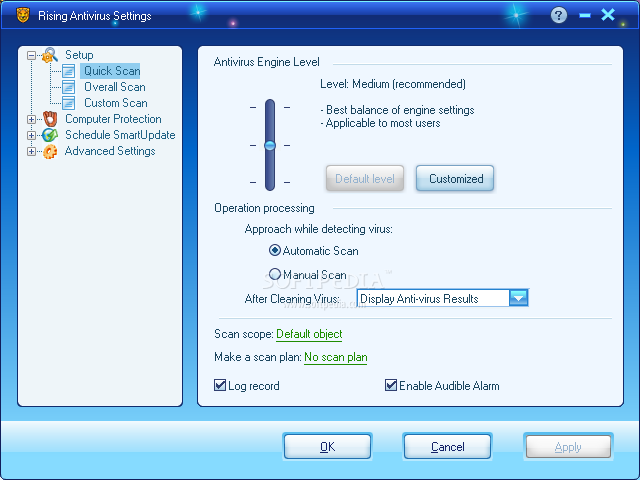Select the Setup tree node
Image resolution: width=640 pixels, height=480 pixels.
click(79, 55)
